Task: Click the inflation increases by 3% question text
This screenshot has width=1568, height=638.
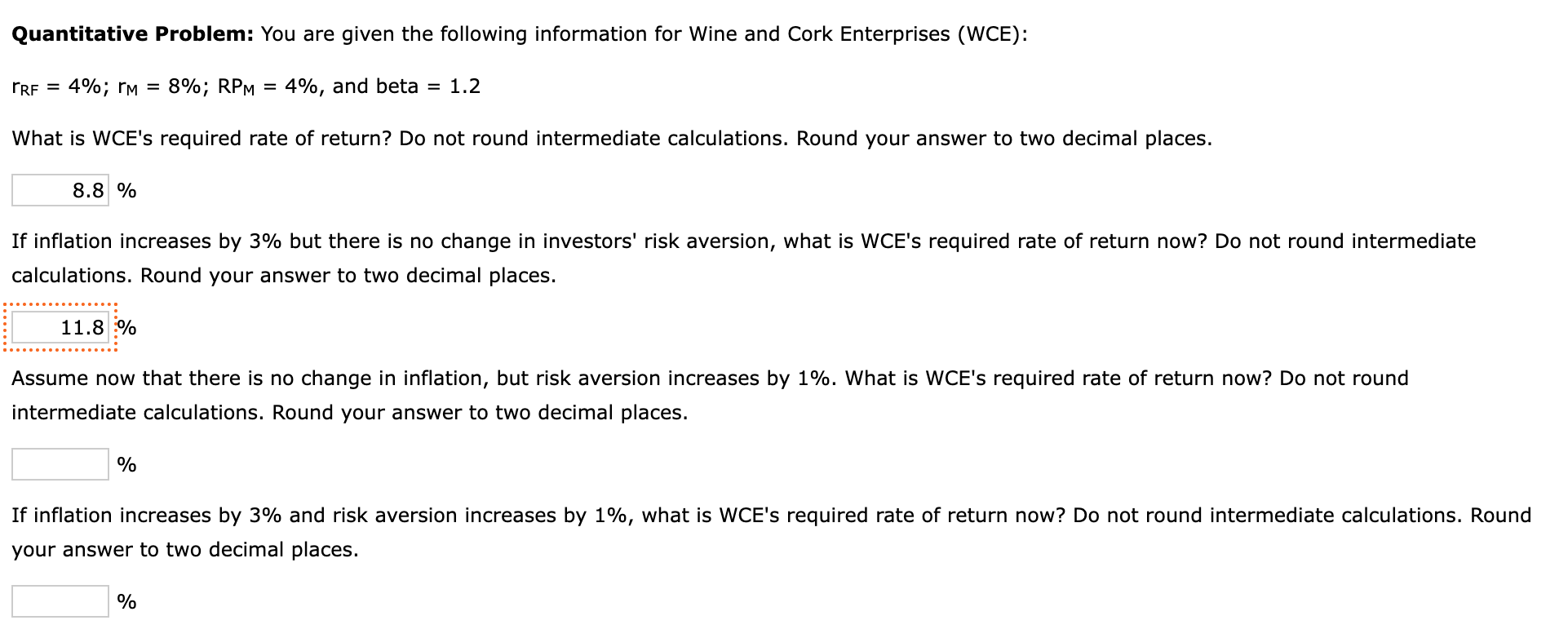Action: point(734,241)
